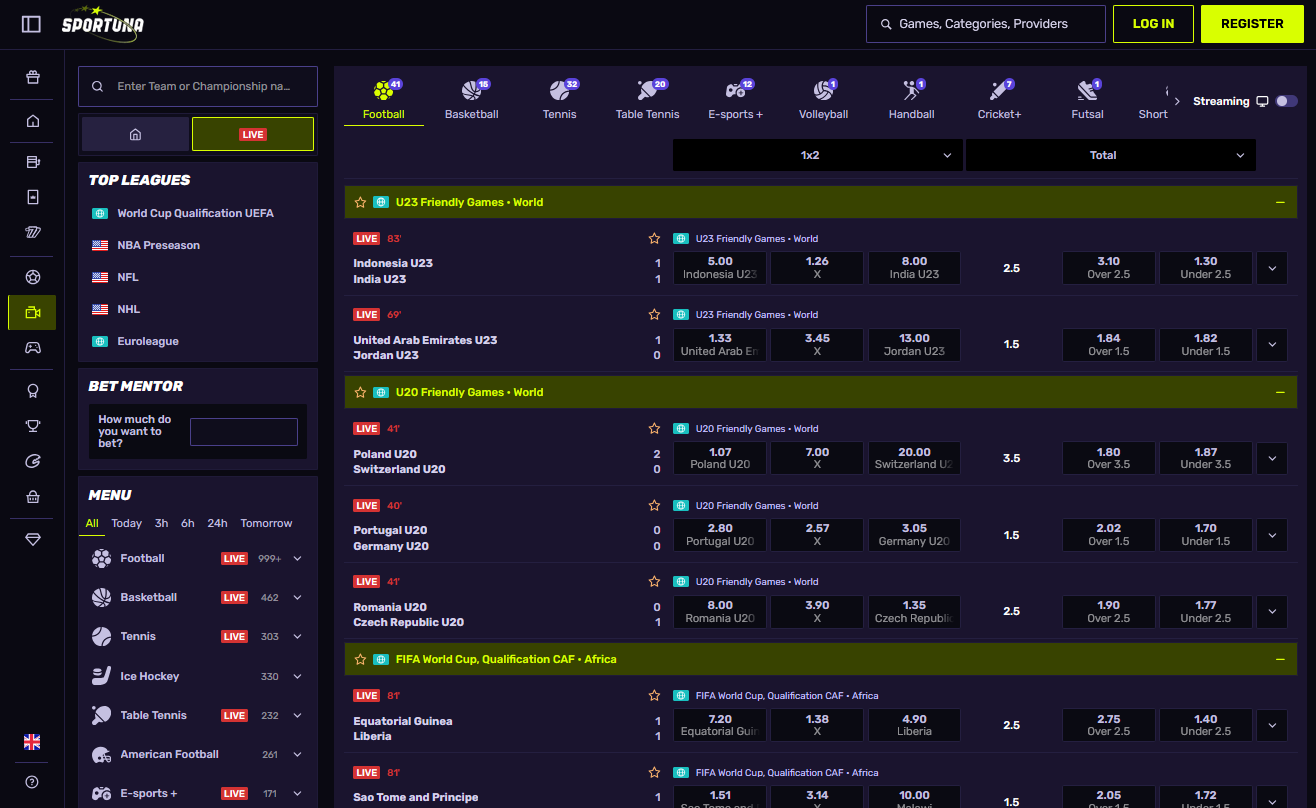Bet on Indonesia U23 at 5.00
This screenshot has height=808, width=1316.
(x=720, y=268)
